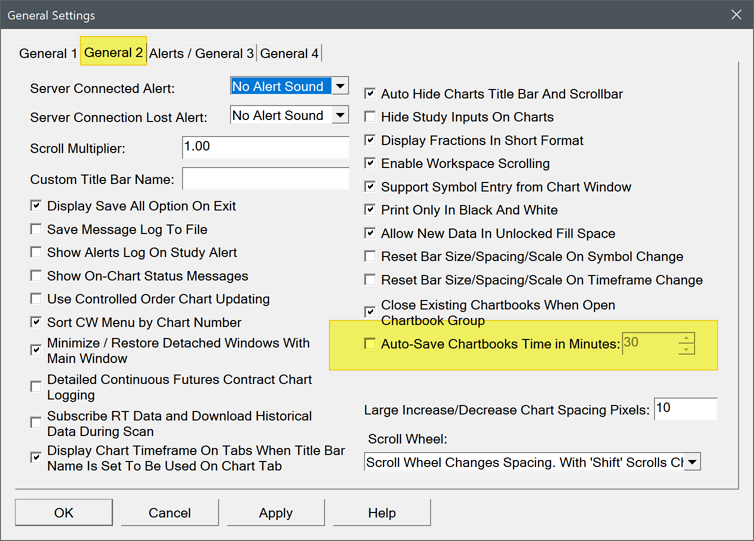Enable Save Message Log To File
Viewport: 754px width, 541px height.
click(x=37, y=230)
